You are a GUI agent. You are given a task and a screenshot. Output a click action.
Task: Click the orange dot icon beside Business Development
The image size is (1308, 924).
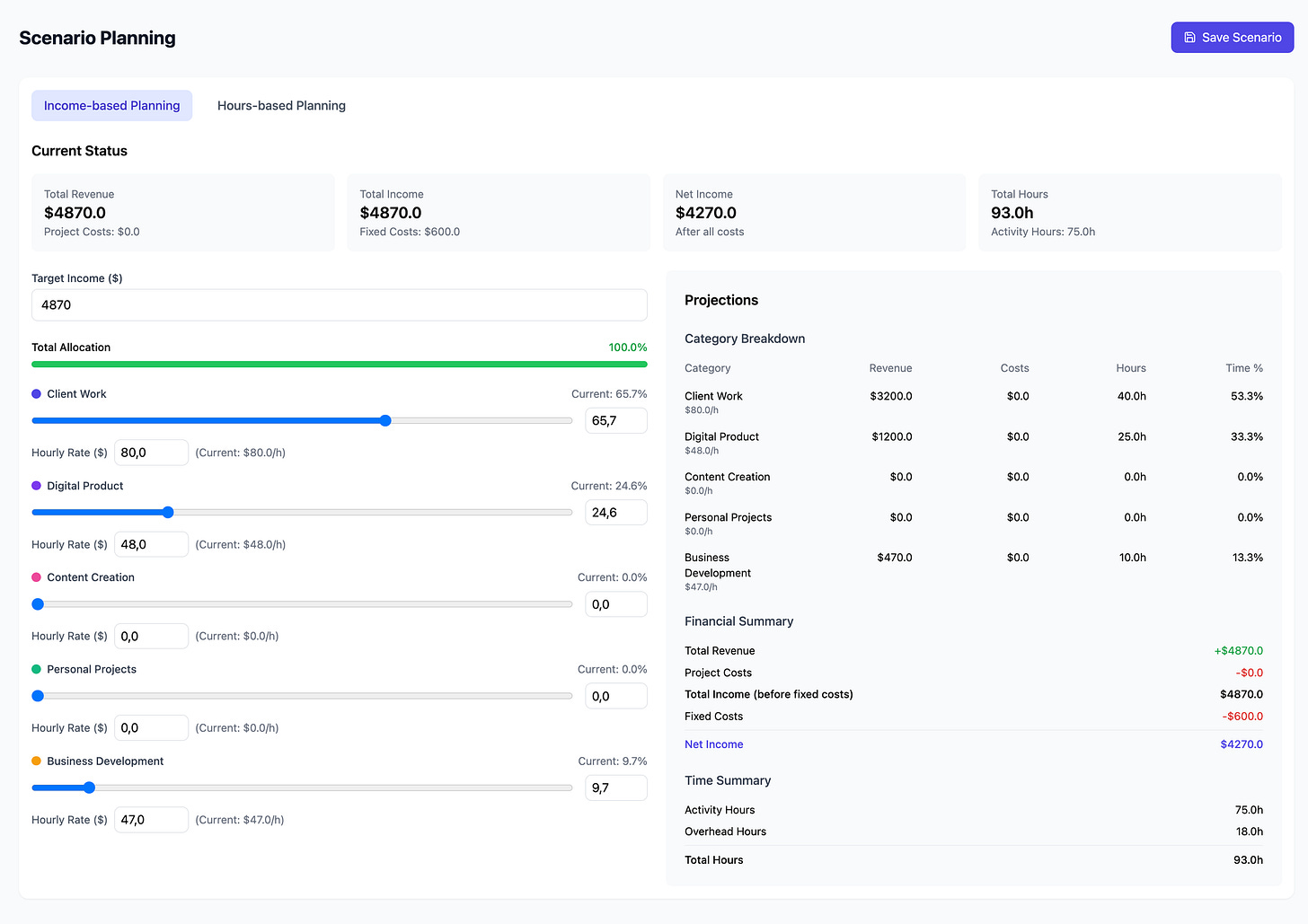click(x=35, y=761)
